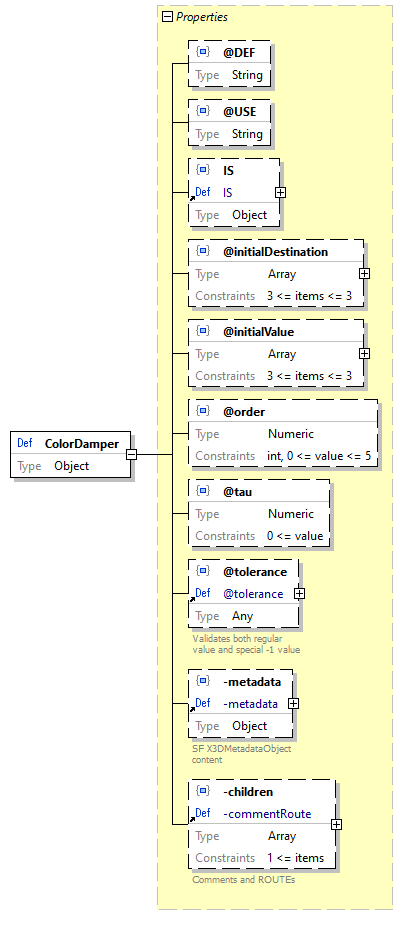The height and width of the screenshot is (926, 408).
Task: Click the '1 <= items' constraint of -children
Action: 296,857
